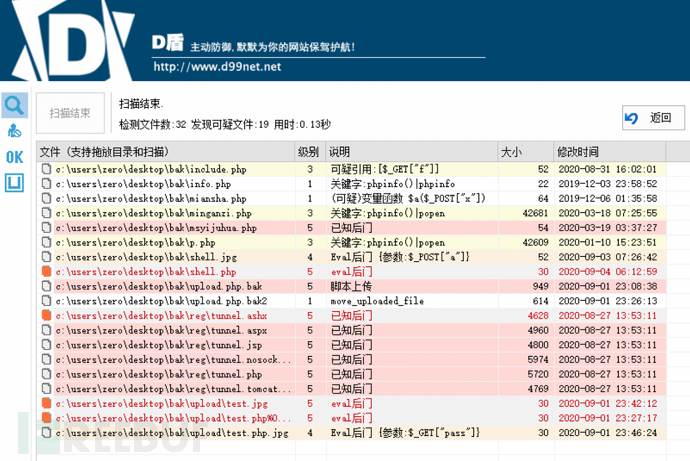Select the user clone-detection sidebar icon
Screen dimensions: 690x461
pyautogui.click(x=14, y=131)
